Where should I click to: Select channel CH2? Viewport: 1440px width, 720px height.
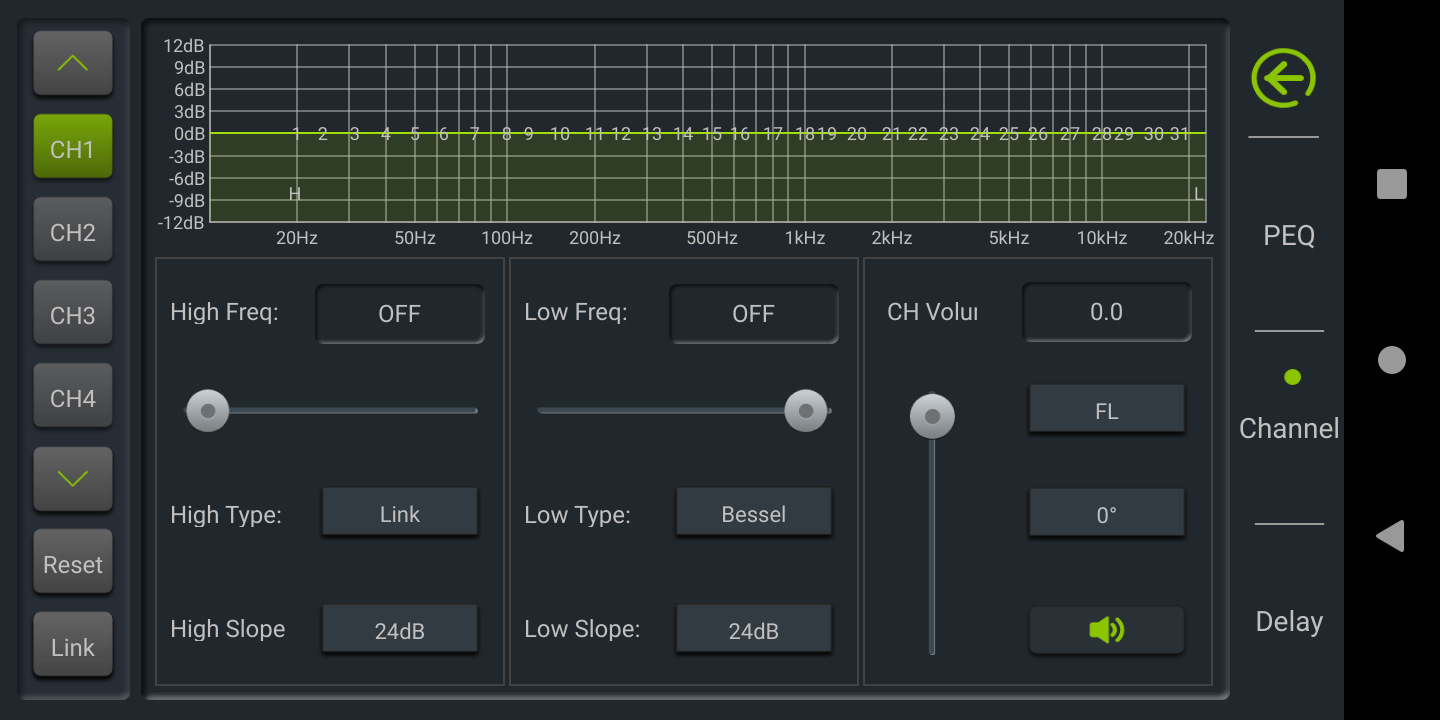(73, 232)
